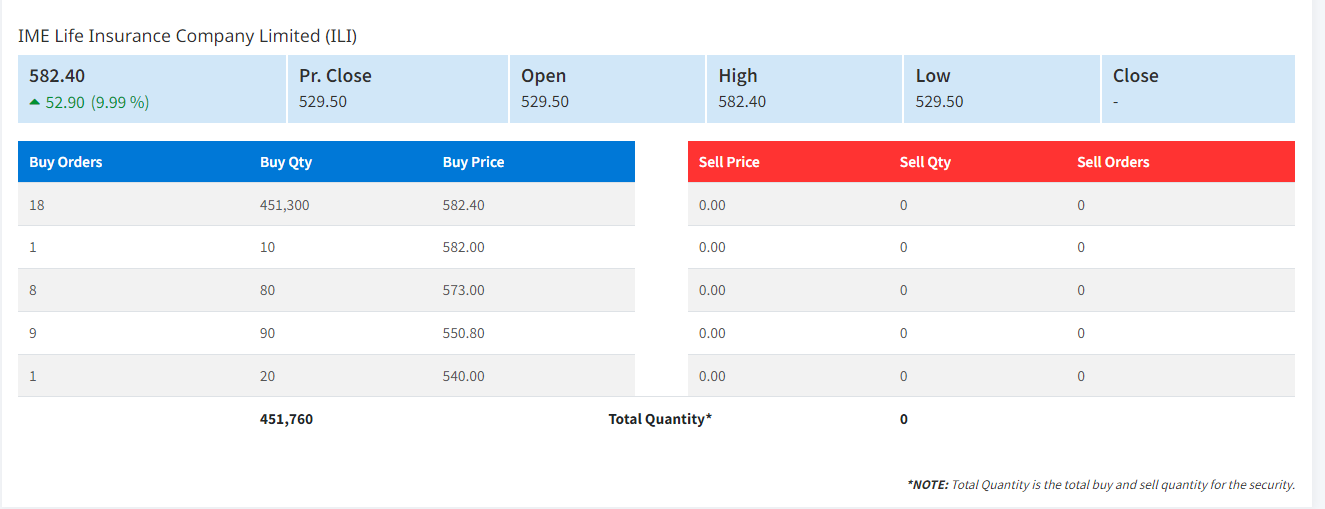
Task: Click the 451,760 total buy quantity
Action: point(286,419)
